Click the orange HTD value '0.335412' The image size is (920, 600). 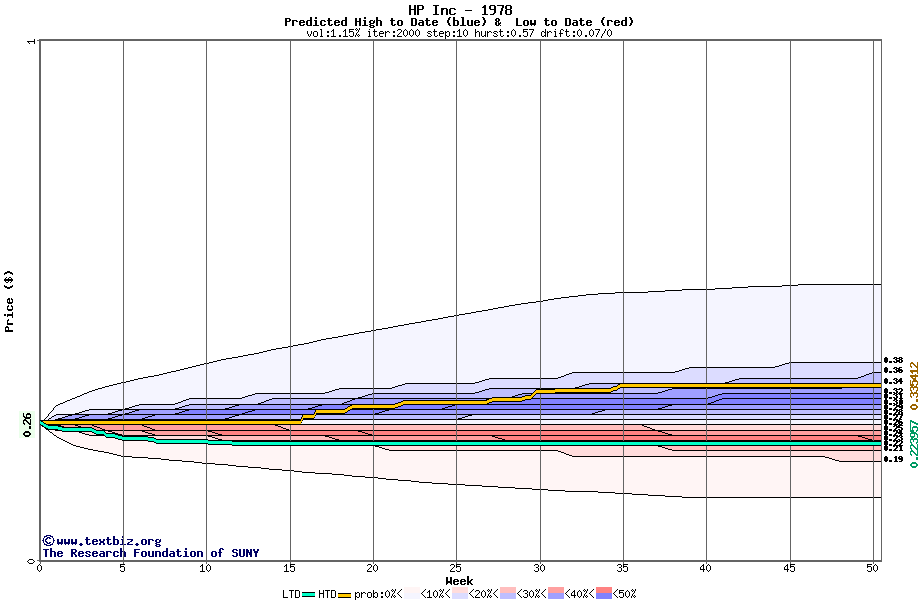pyautogui.click(x=914, y=386)
